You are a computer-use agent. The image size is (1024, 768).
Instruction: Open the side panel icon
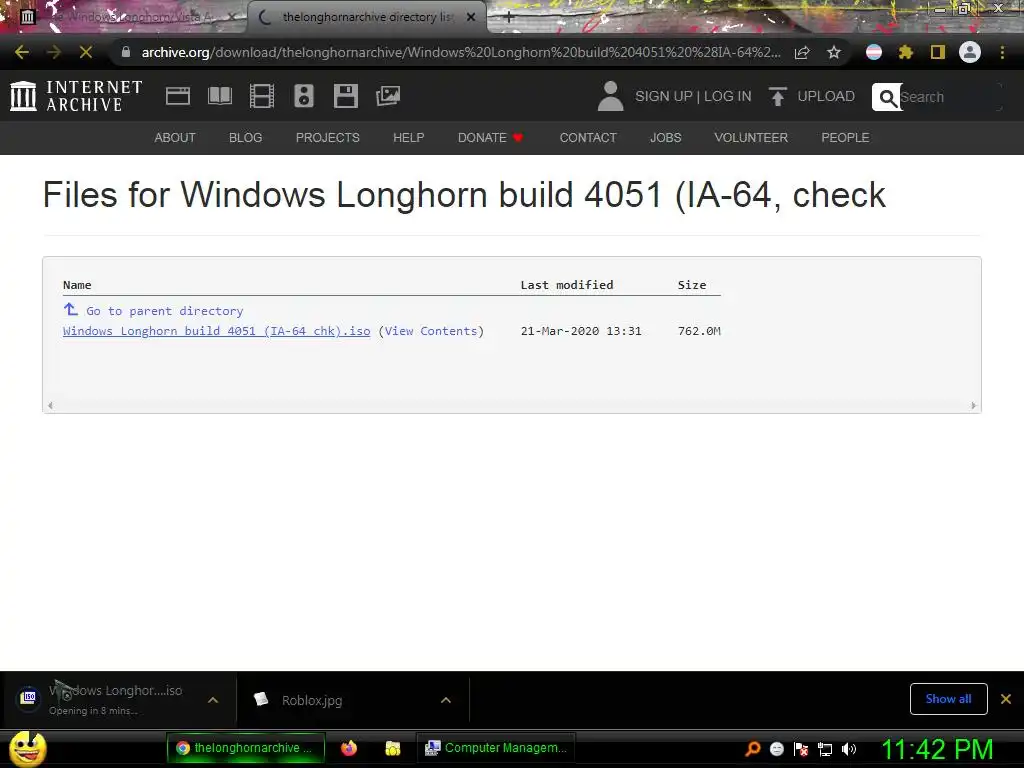point(938,52)
